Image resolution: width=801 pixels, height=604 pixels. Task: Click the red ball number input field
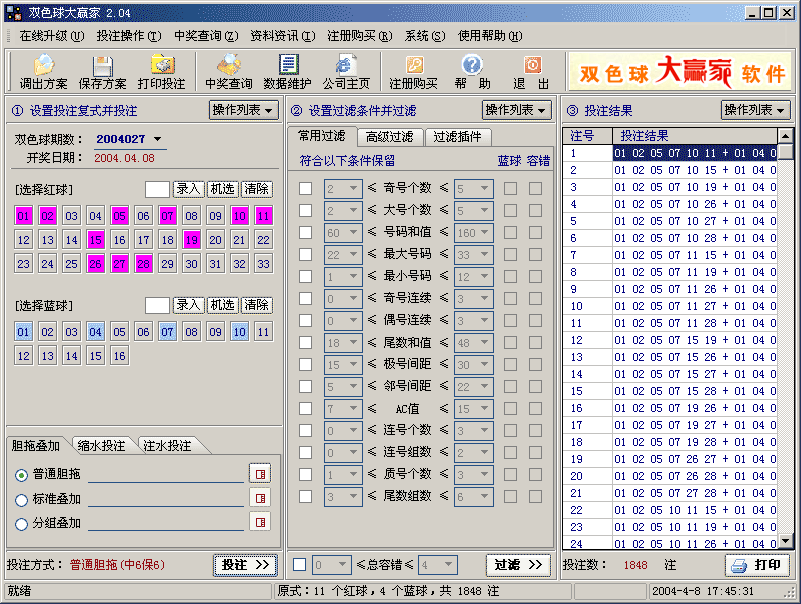pos(157,189)
